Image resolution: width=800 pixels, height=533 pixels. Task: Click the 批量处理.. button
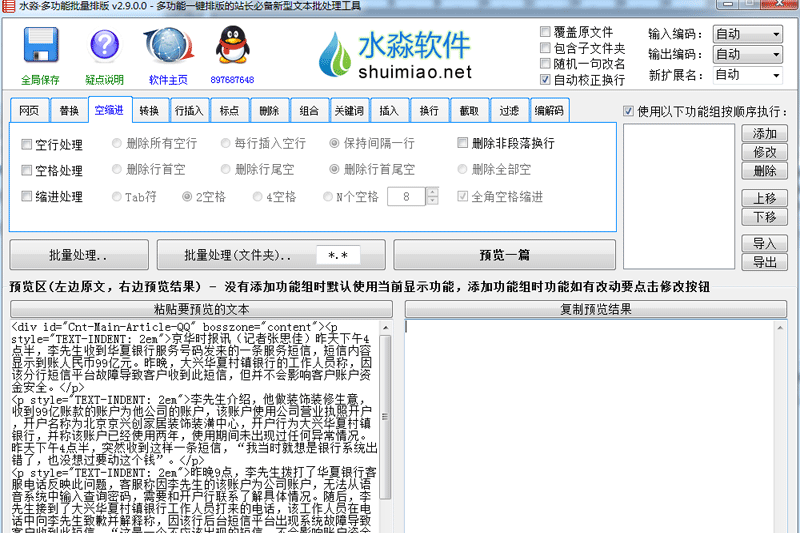[79, 255]
